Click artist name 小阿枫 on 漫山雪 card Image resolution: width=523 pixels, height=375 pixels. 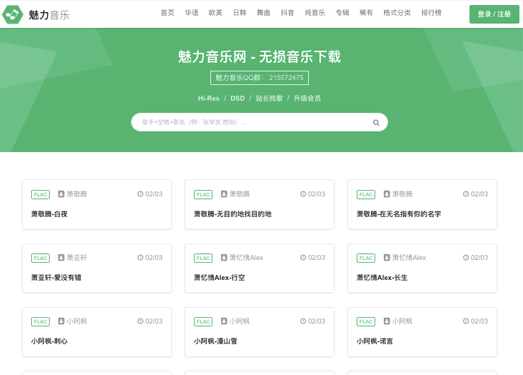tap(239, 321)
